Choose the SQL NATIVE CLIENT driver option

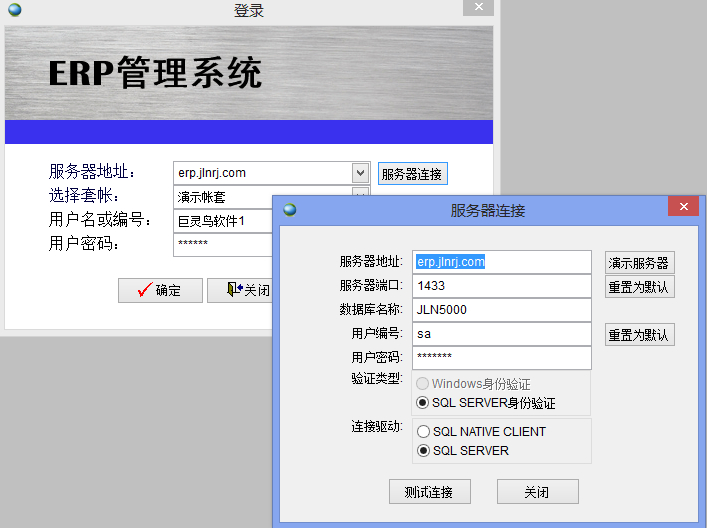[424, 432]
